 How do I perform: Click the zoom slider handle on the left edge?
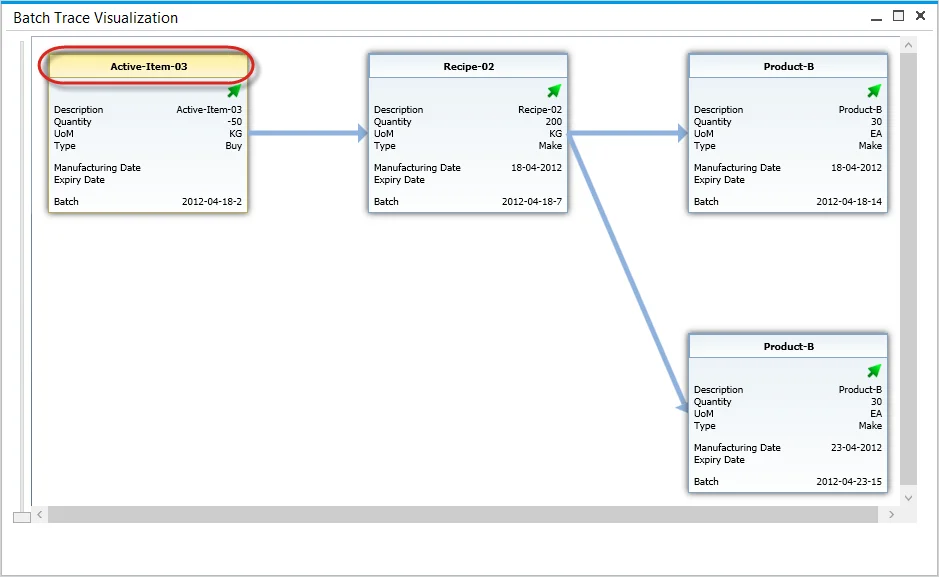point(21,516)
